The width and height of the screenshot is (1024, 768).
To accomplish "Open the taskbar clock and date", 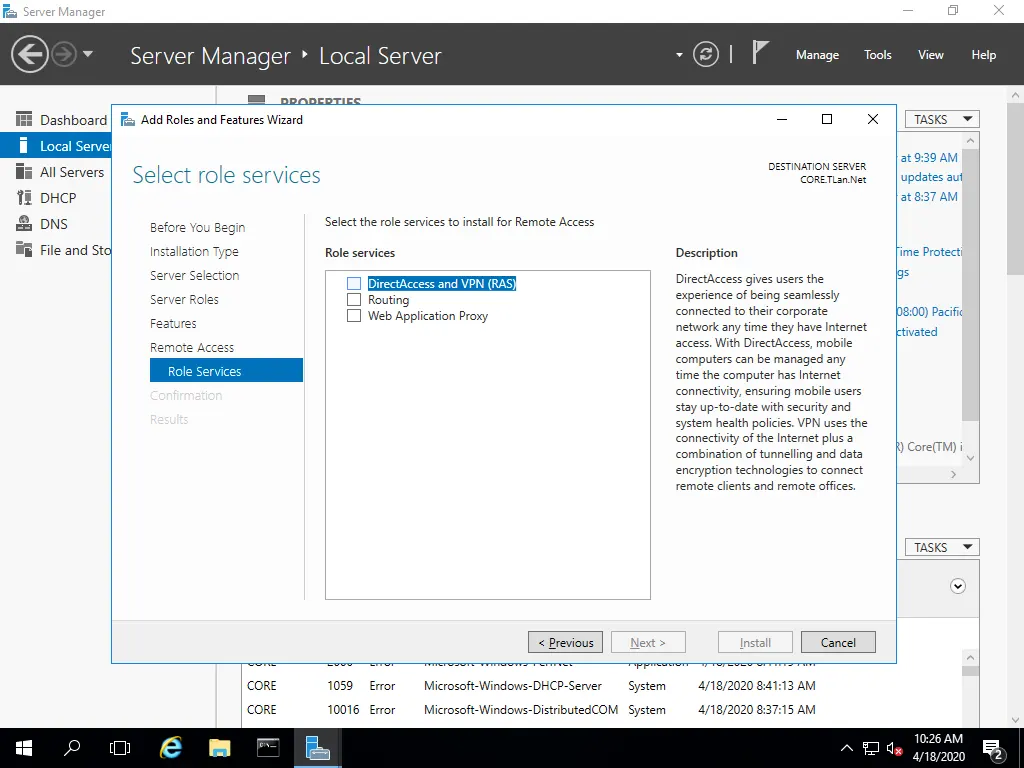I will (938, 748).
